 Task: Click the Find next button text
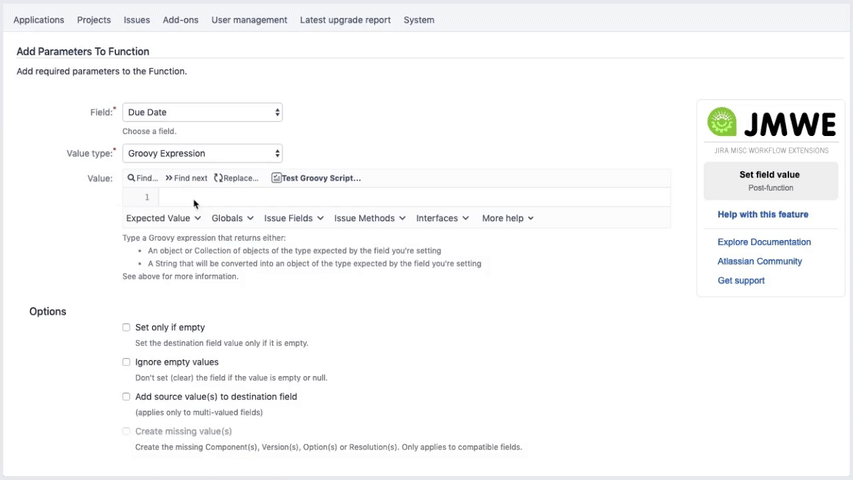(x=190, y=178)
